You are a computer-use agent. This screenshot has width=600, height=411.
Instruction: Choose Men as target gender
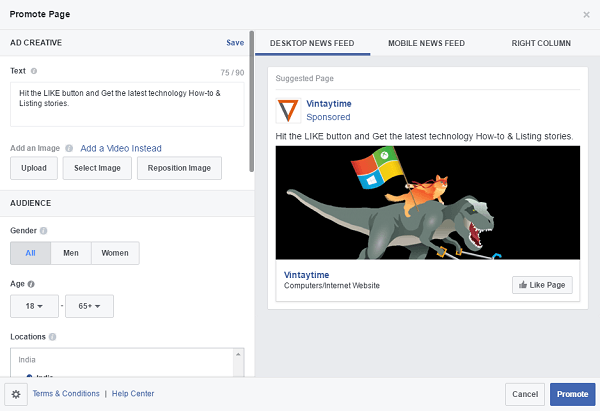tap(70, 253)
